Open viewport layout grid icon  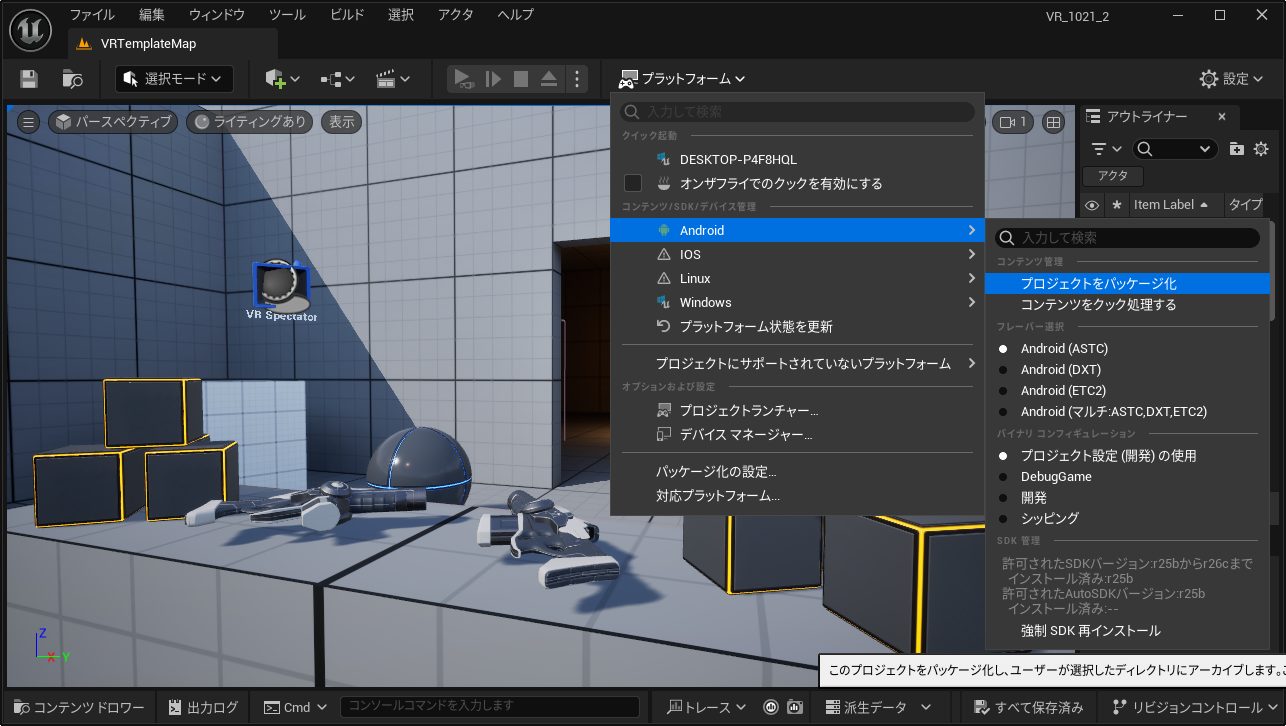point(1054,121)
